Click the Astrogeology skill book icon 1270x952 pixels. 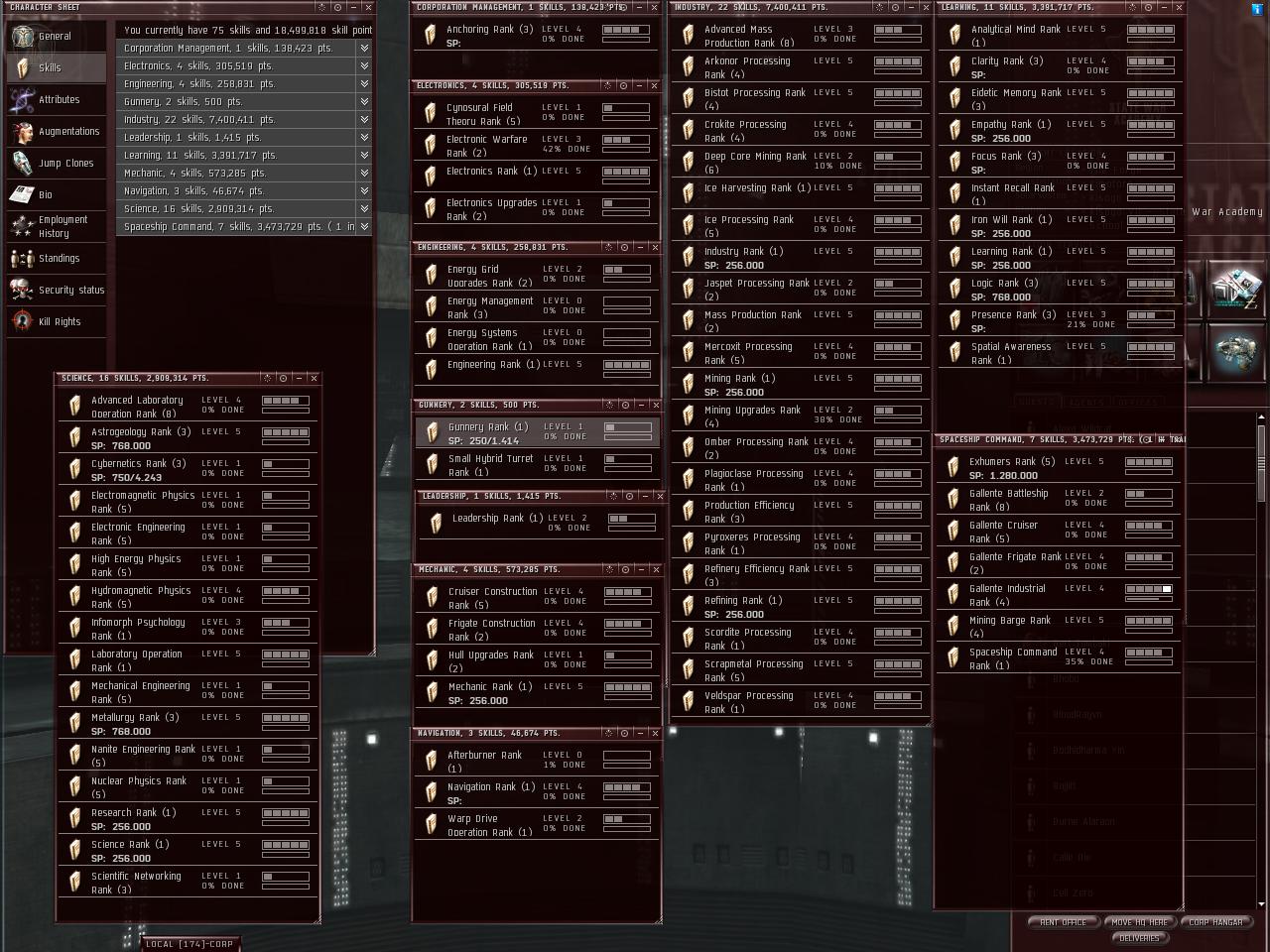[x=74, y=438]
